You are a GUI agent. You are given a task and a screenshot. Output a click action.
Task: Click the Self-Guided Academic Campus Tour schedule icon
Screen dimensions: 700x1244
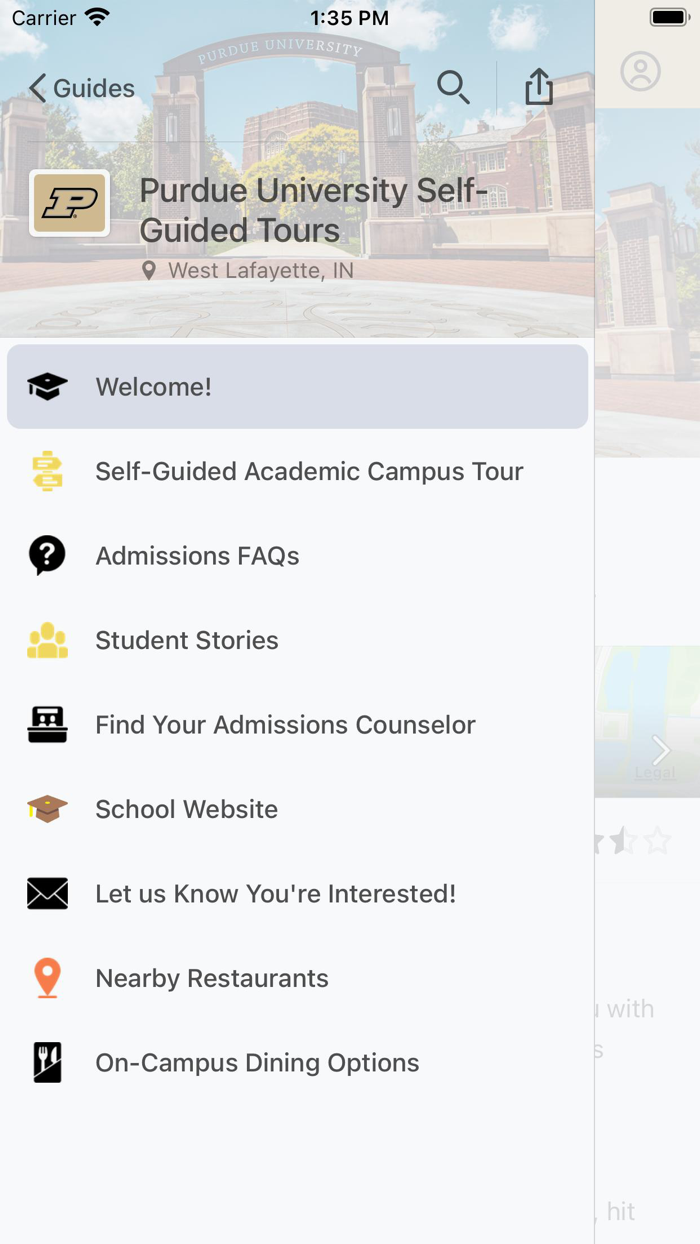pyautogui.click(x=45, y=470)
